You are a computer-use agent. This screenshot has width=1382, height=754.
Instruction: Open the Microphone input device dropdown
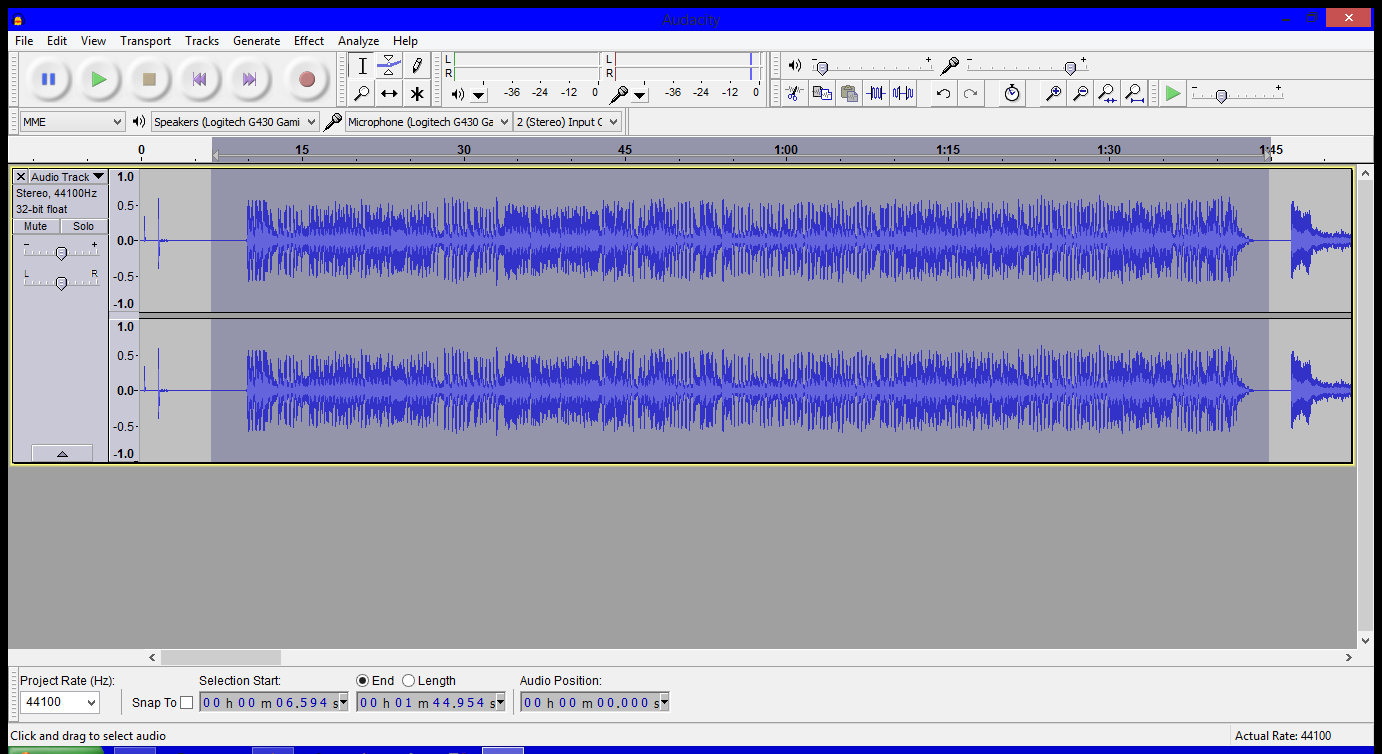coord(428,121)
